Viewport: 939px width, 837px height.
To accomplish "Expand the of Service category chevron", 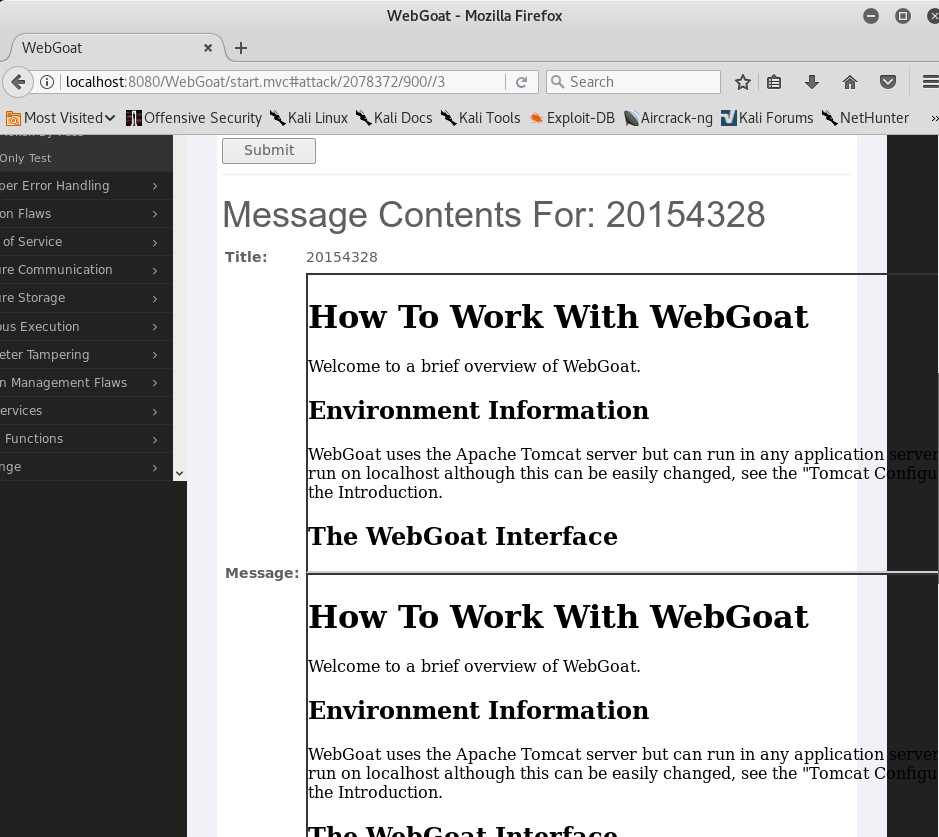I will tap(155, 242).
